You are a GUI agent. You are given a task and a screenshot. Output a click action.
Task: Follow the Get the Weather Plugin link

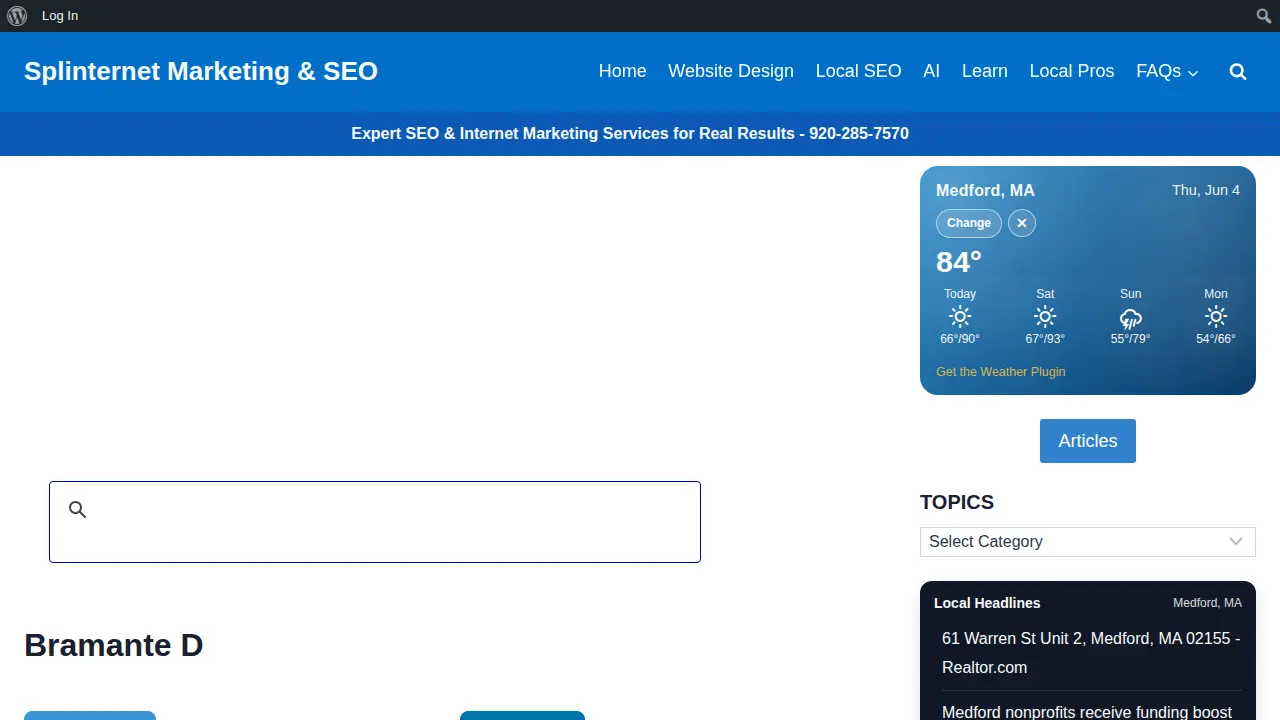[x=1001, y=372]
